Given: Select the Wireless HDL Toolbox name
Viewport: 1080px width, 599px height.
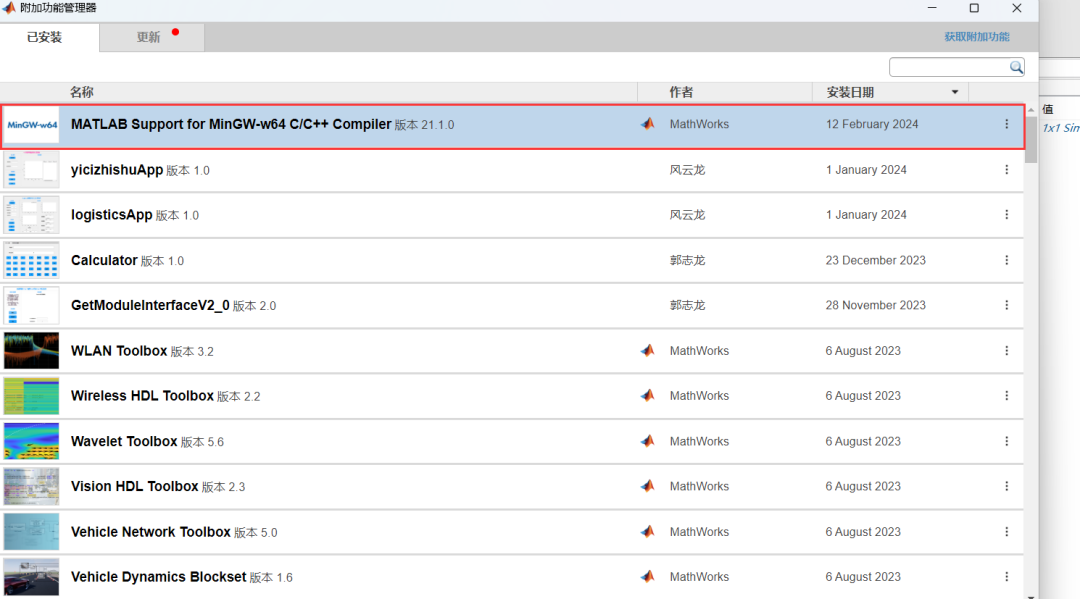Looking at the screenshot, I should coord(142,396).
